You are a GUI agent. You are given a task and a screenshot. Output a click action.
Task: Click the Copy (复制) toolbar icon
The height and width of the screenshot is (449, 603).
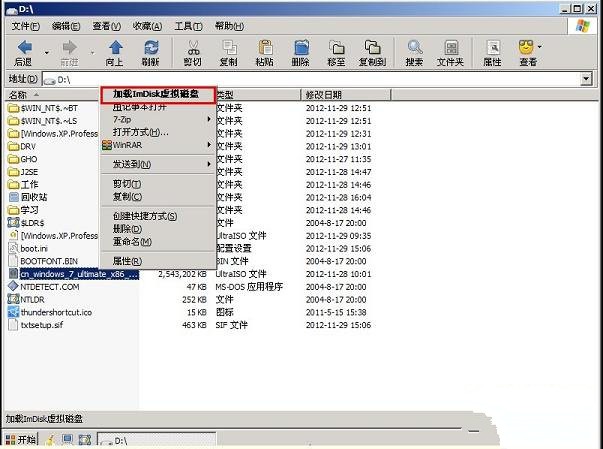tap(228, 48)
